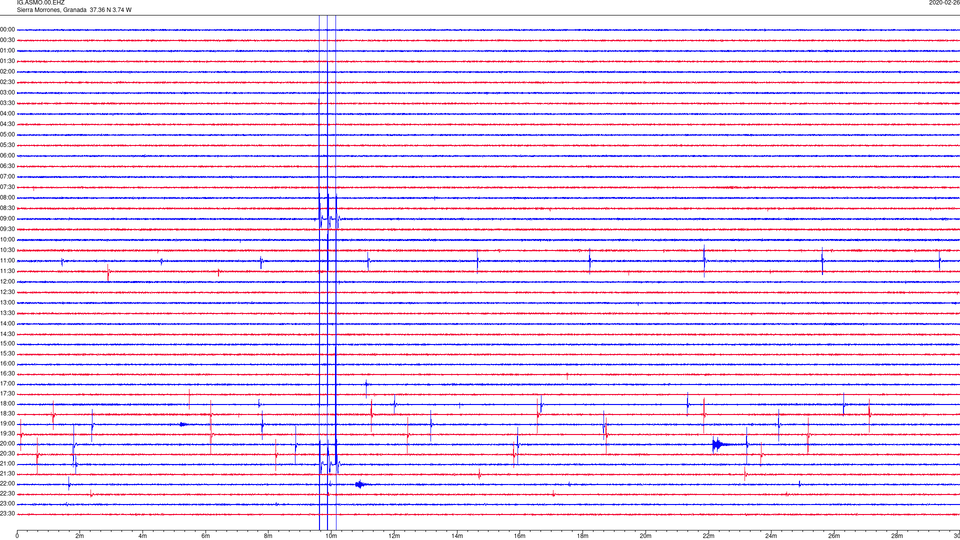Click the 14m tick on the minute axis

[x=457, y=536]
